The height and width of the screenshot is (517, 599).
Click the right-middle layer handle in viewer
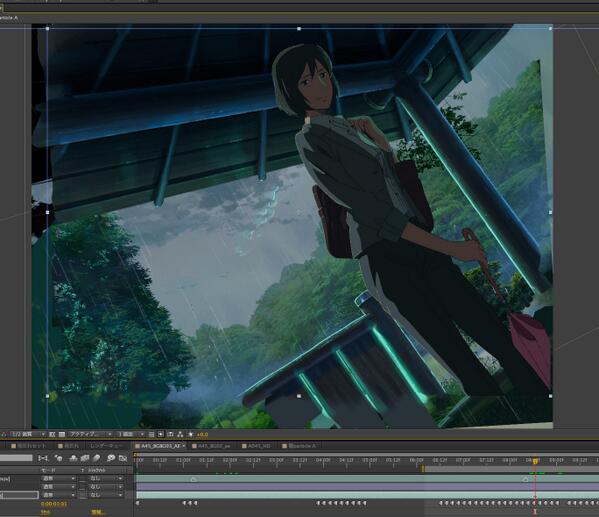pos(550,212)
